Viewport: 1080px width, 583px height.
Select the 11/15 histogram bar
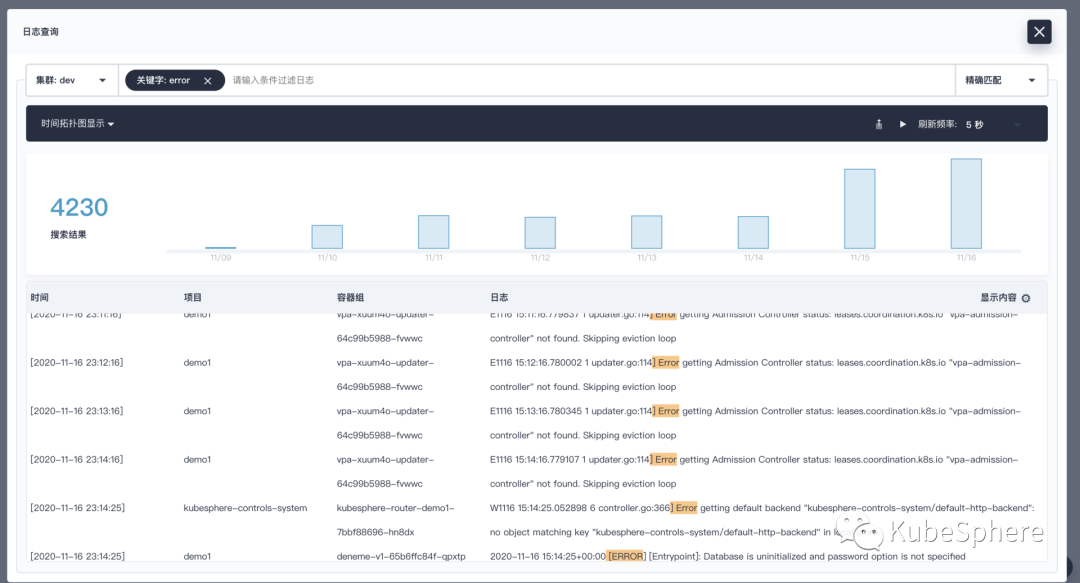tap(860, 209)
